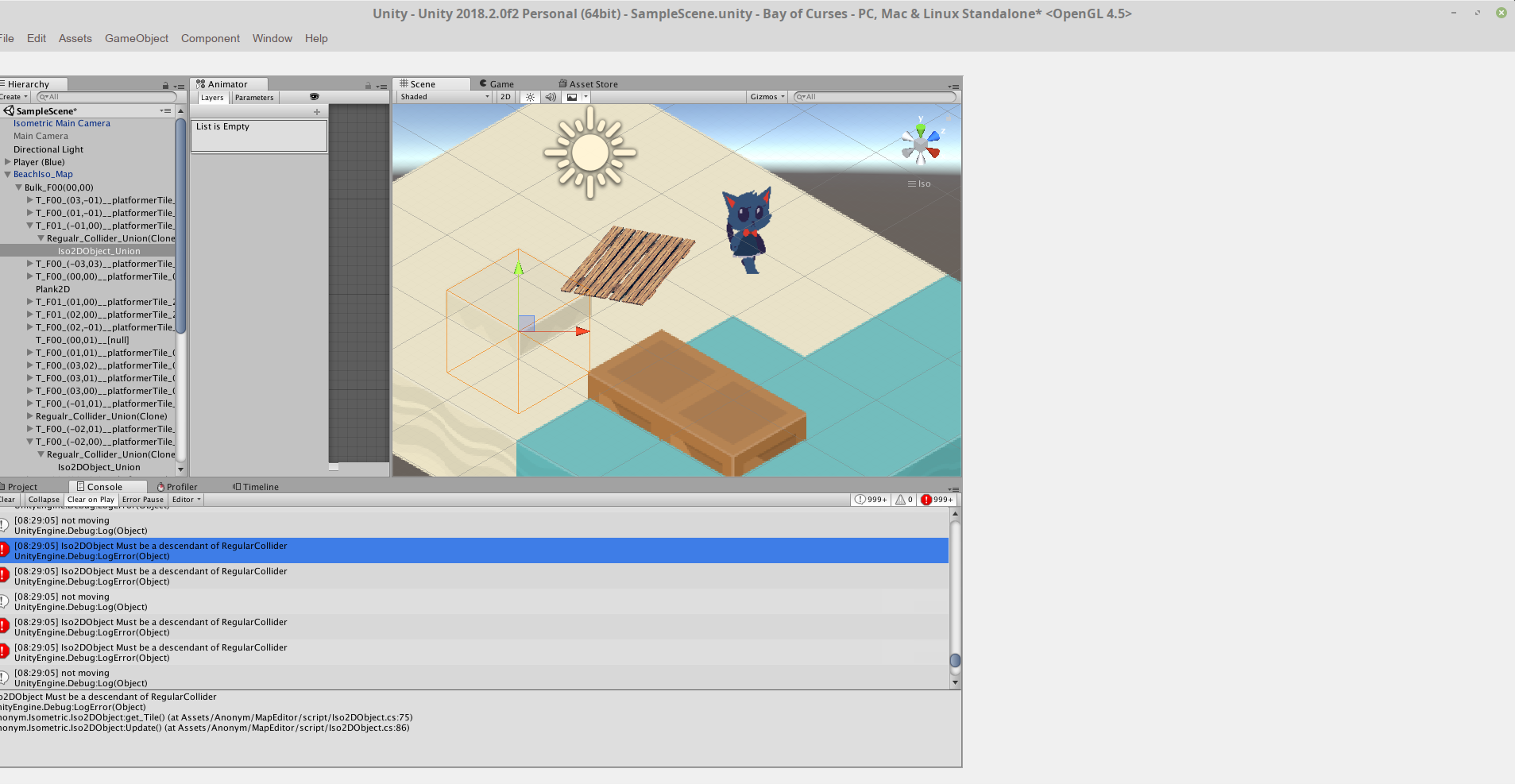Select Directional Light in hierarchy

48,149
